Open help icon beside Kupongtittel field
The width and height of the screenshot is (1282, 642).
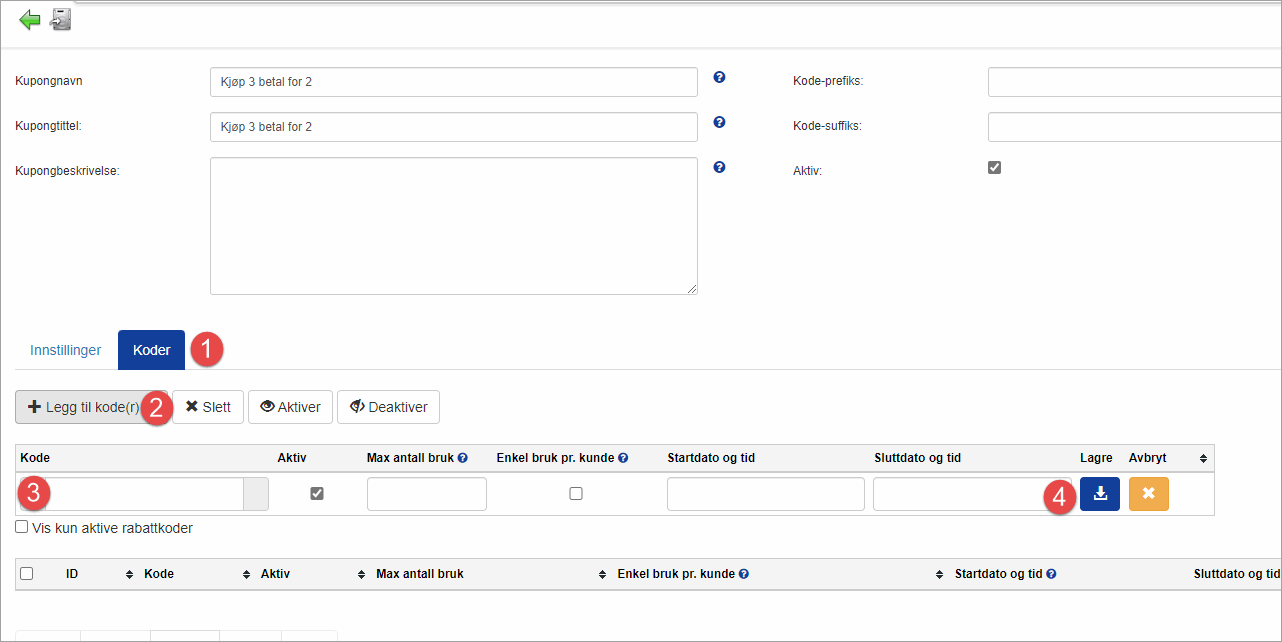tap(719, 122)
